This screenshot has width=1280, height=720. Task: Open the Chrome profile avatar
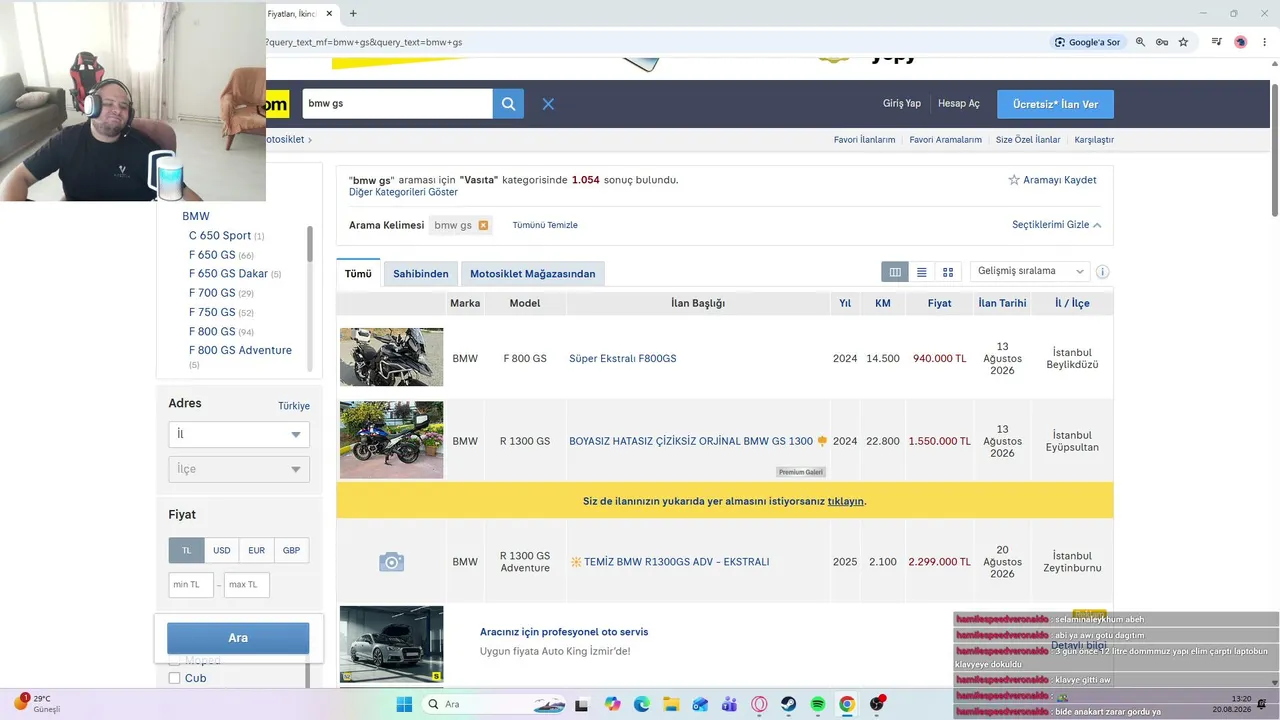1241,42
